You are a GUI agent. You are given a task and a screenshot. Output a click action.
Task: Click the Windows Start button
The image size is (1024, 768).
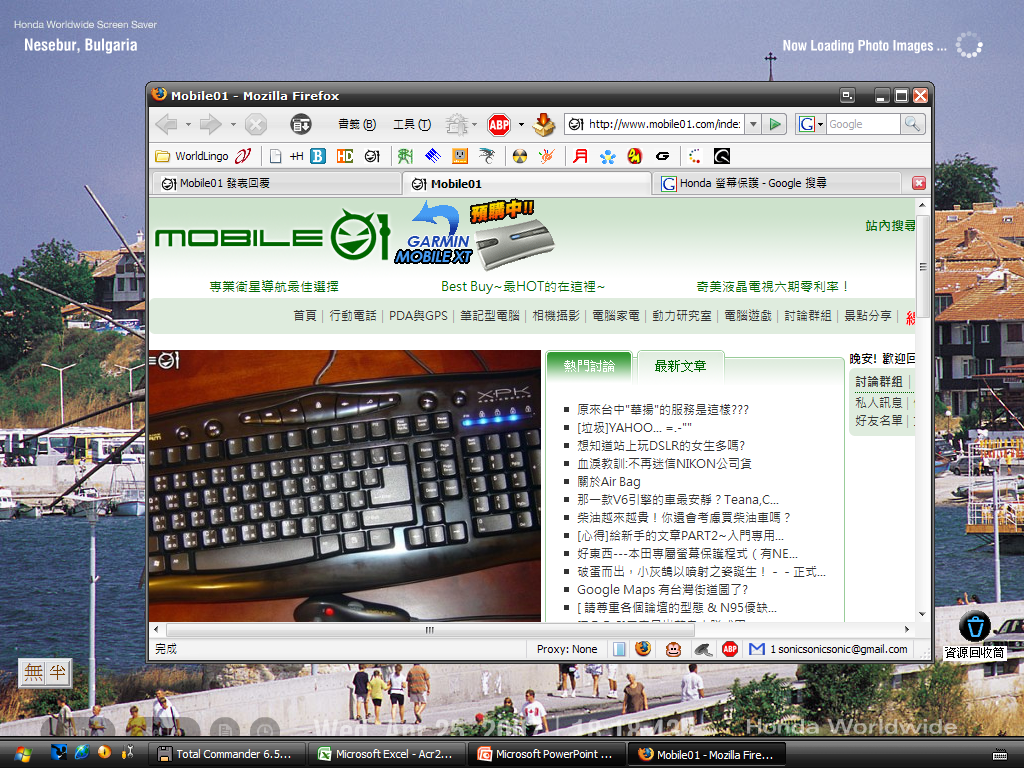click(23, 754)
